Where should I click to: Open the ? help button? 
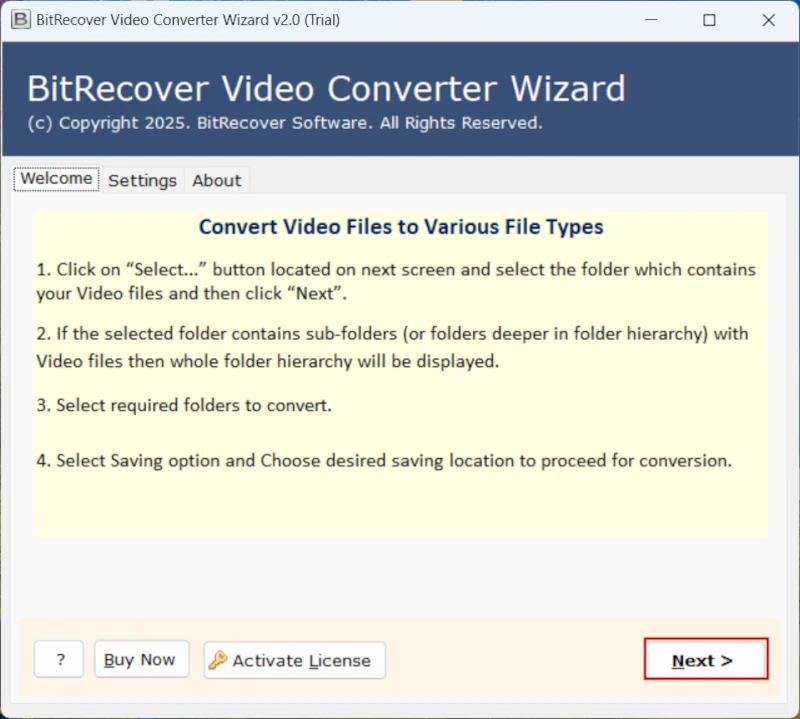[59, 659]
